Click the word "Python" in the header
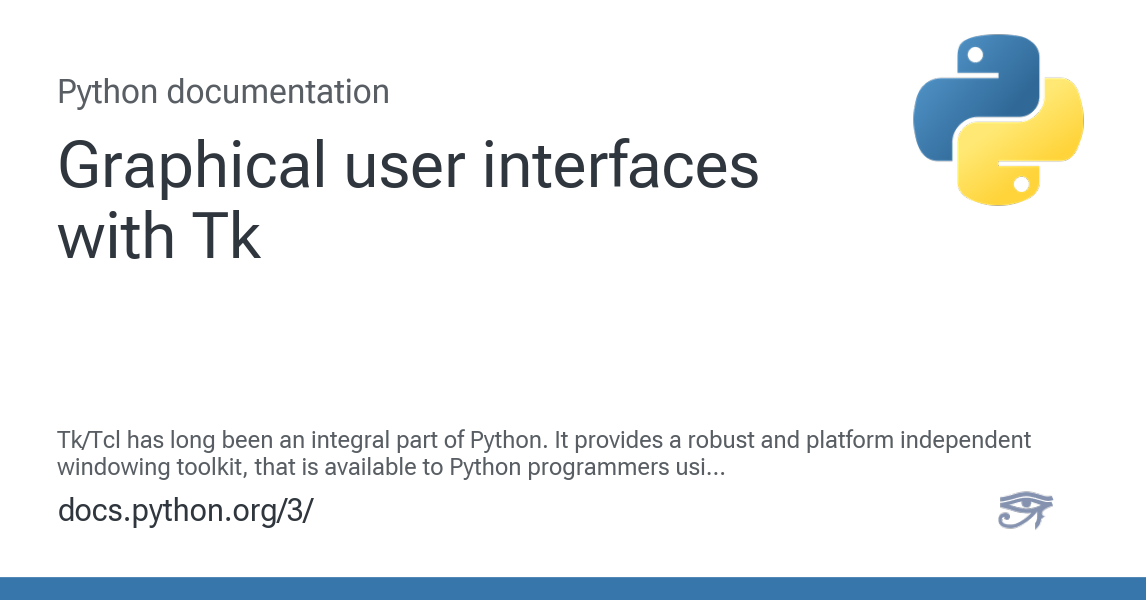This screenshot has width=1146, height=600. (107, 92)
